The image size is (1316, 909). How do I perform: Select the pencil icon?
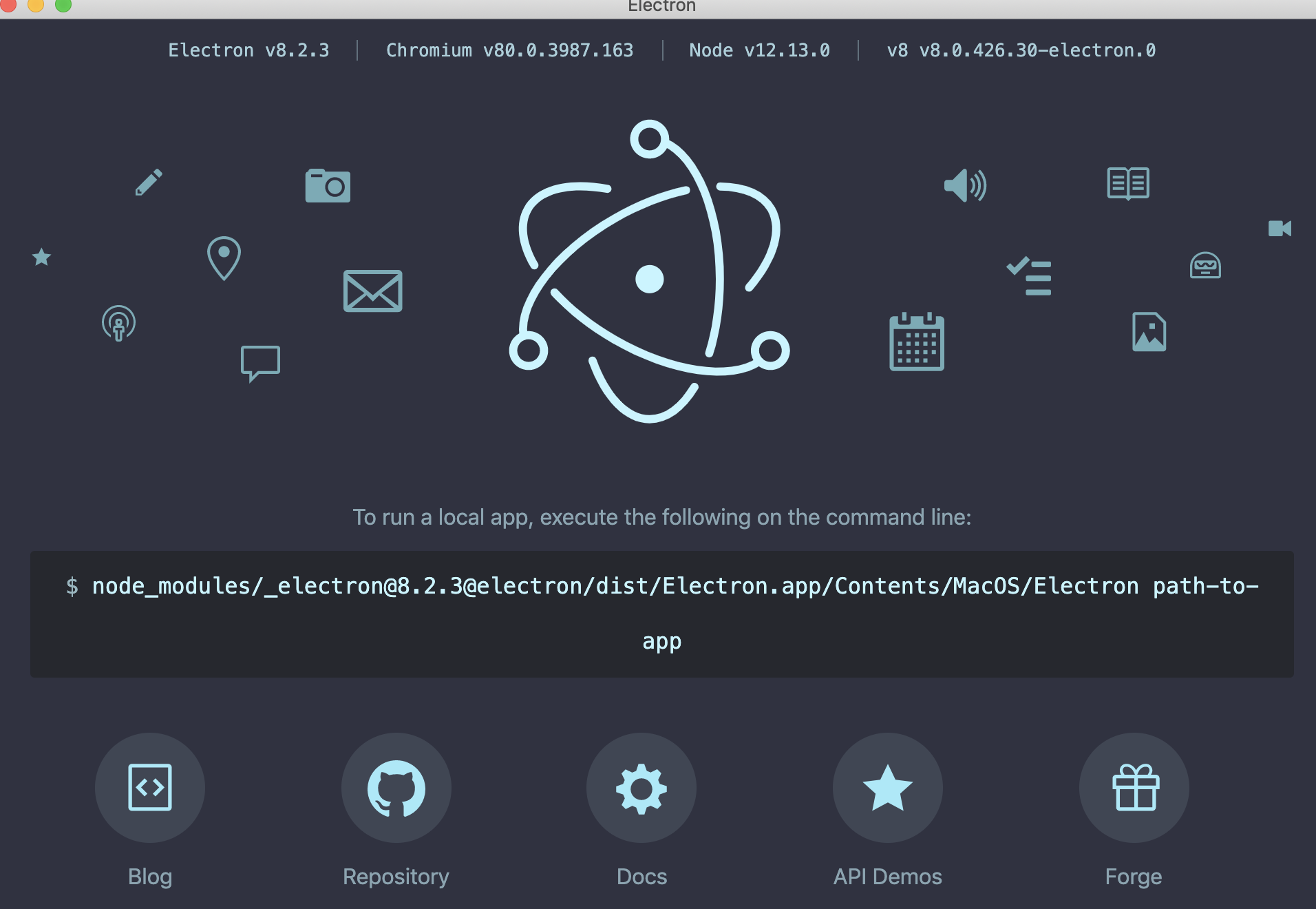click(148, 182)
